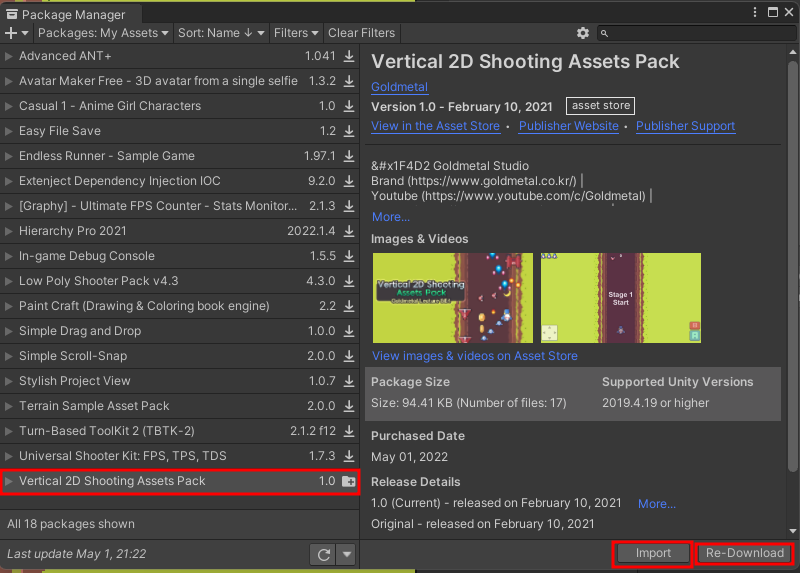This screenshot has height=573, width=800.
Task: Download Extenject Dependency Injection IOC
Action: tap(349, 181)
